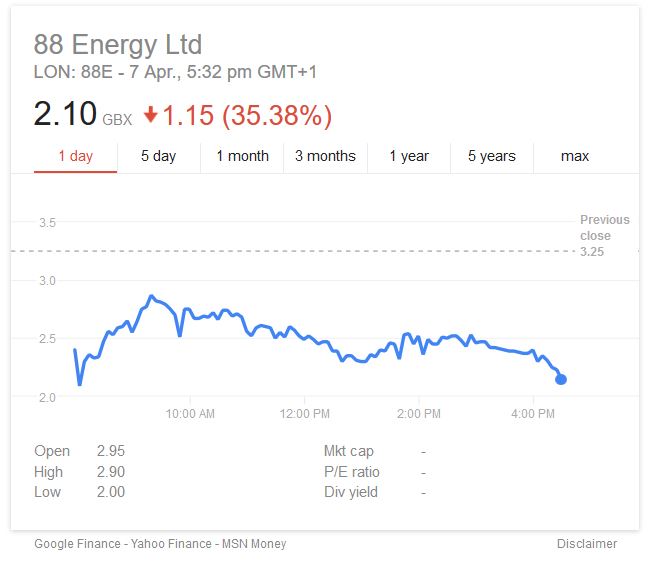Select the 1 day range tab
The height and width of the screenshot is (570, 667).
75,156
